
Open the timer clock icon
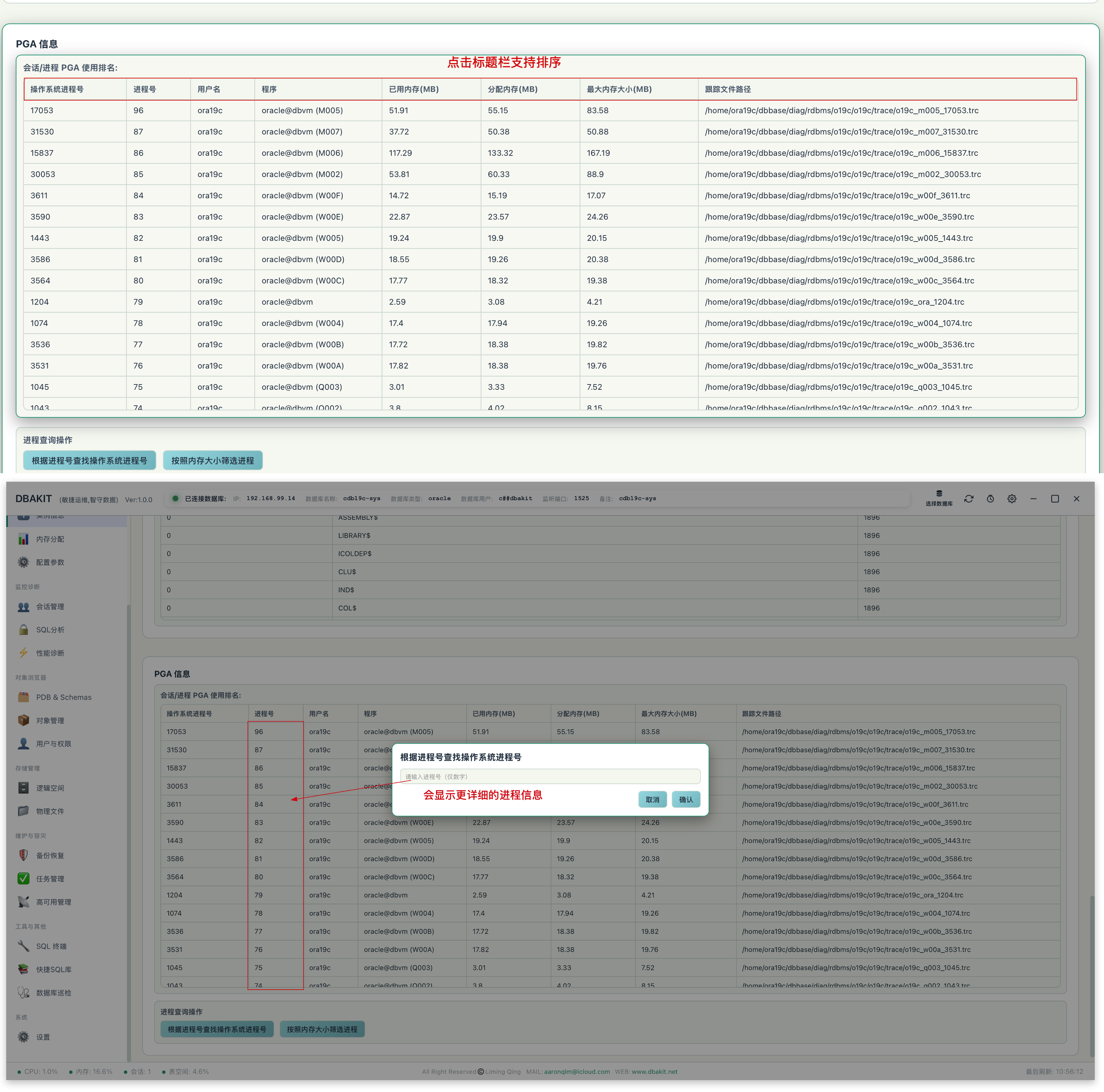(990, 499)
